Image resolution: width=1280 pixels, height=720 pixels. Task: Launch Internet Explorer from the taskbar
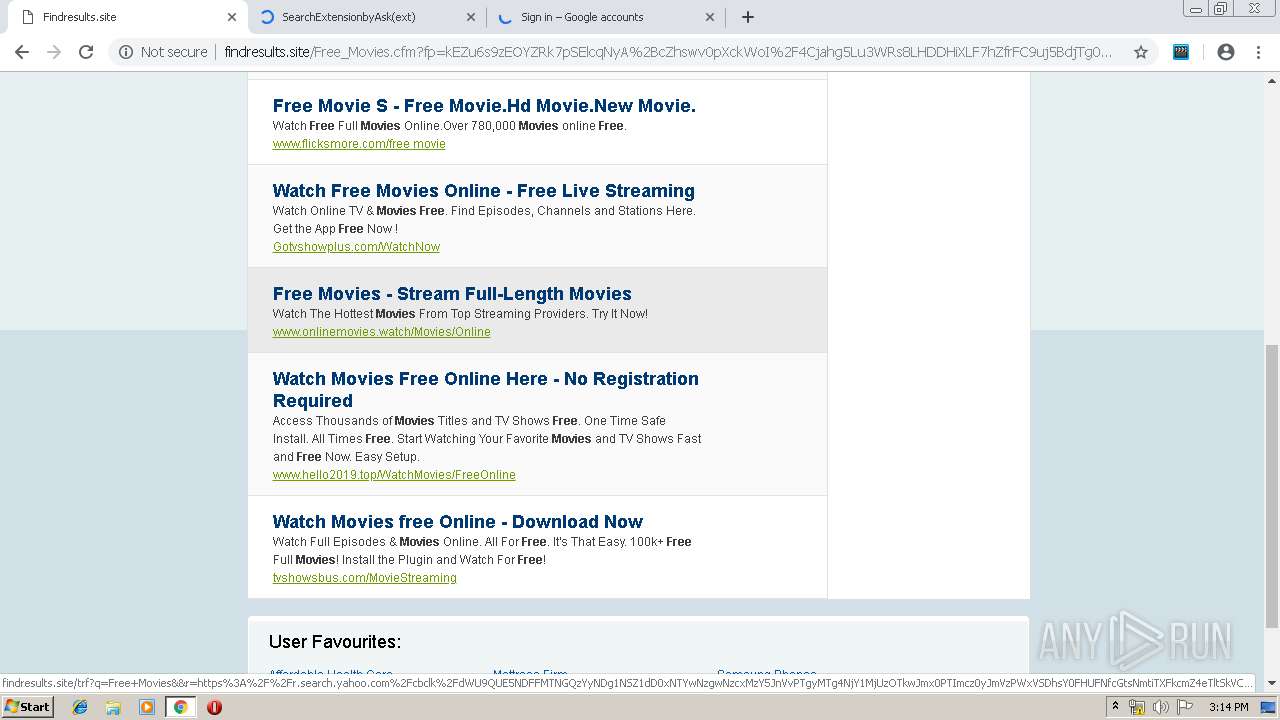click(80, 707)
